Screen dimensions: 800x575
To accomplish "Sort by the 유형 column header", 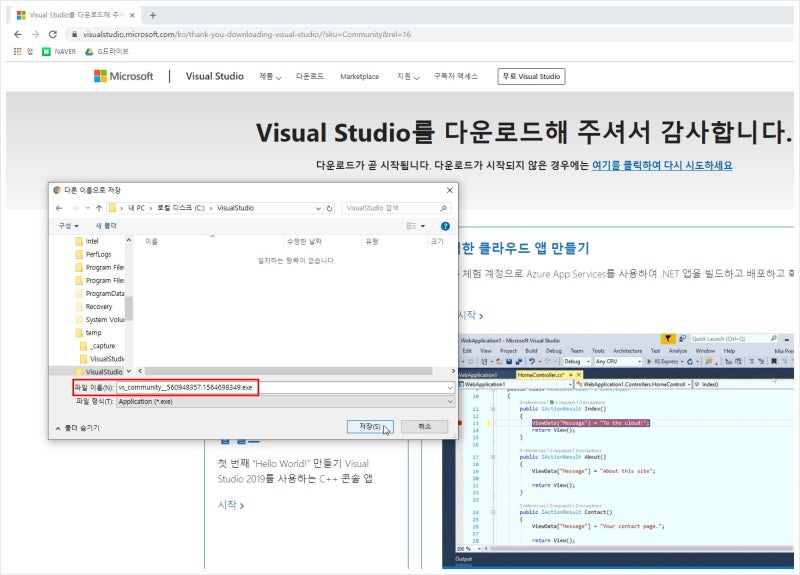I will pos(372,242).
